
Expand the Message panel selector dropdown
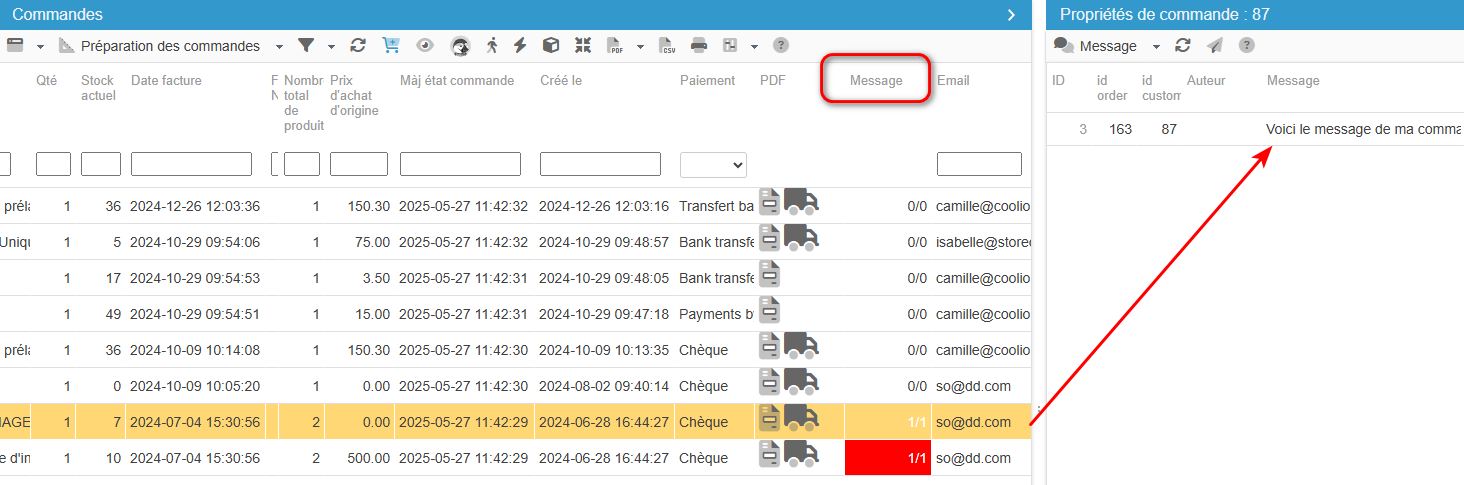coord(1156,46)
